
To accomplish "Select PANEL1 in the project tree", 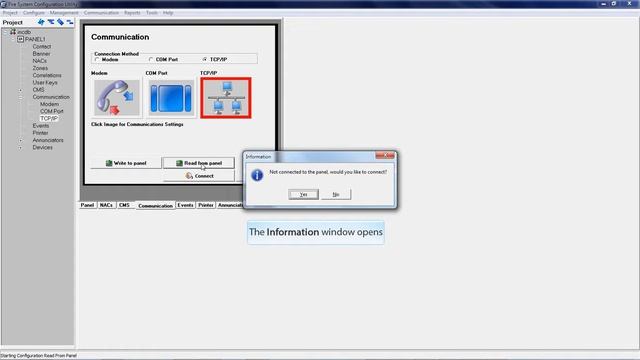I will [x=35, y=39].
